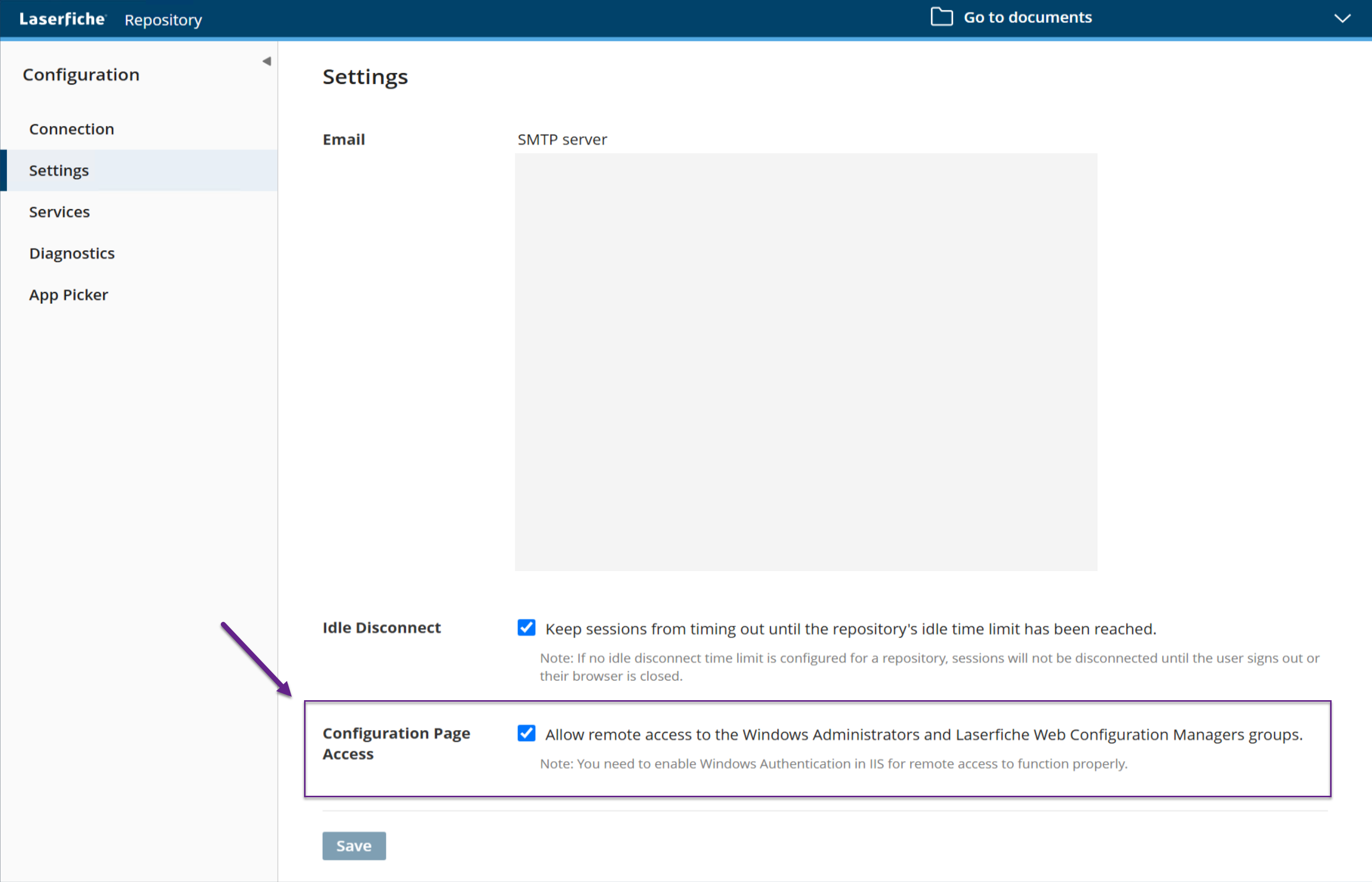Click the Idle Disconnect label
1372x882 pixels.
[x=381, y=628]
